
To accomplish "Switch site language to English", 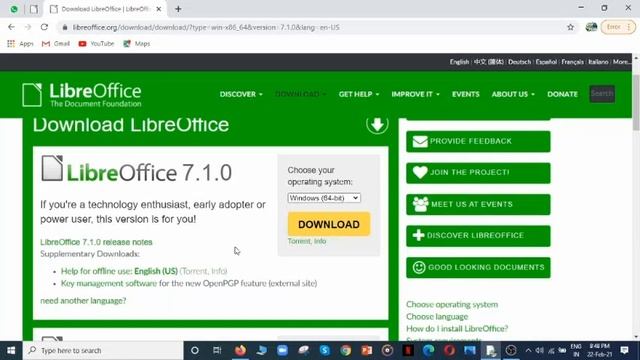I will (459, 62).
